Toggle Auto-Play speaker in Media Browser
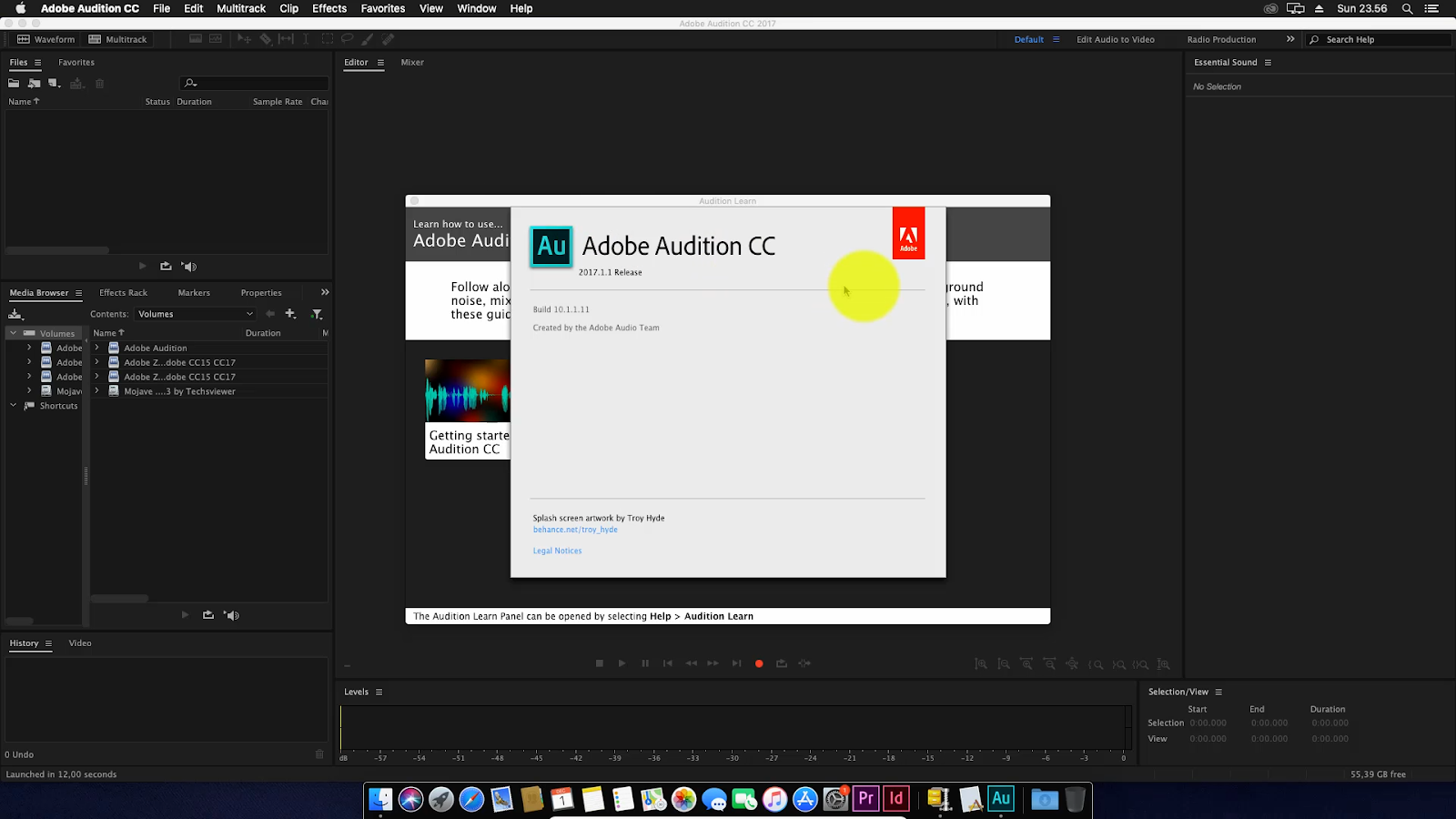 pyautogui.click(x=232, y=615)
